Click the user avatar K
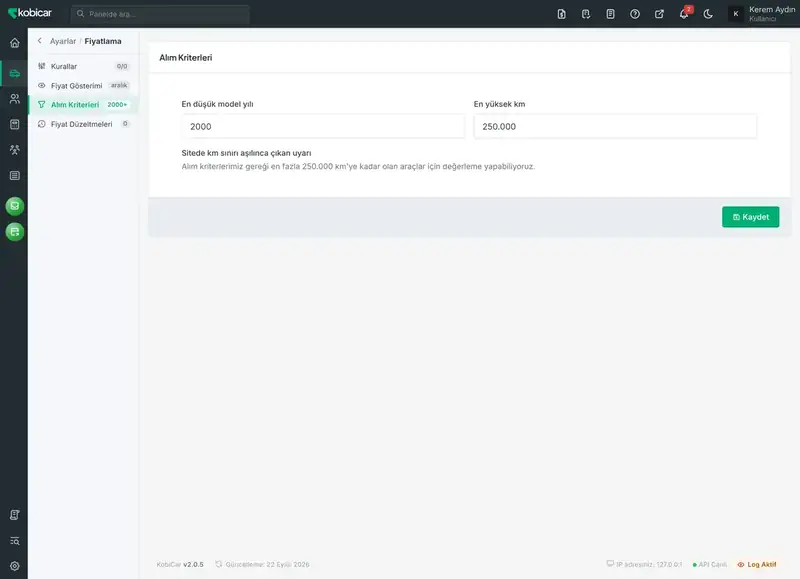800x579 pixels. [735, 14]
